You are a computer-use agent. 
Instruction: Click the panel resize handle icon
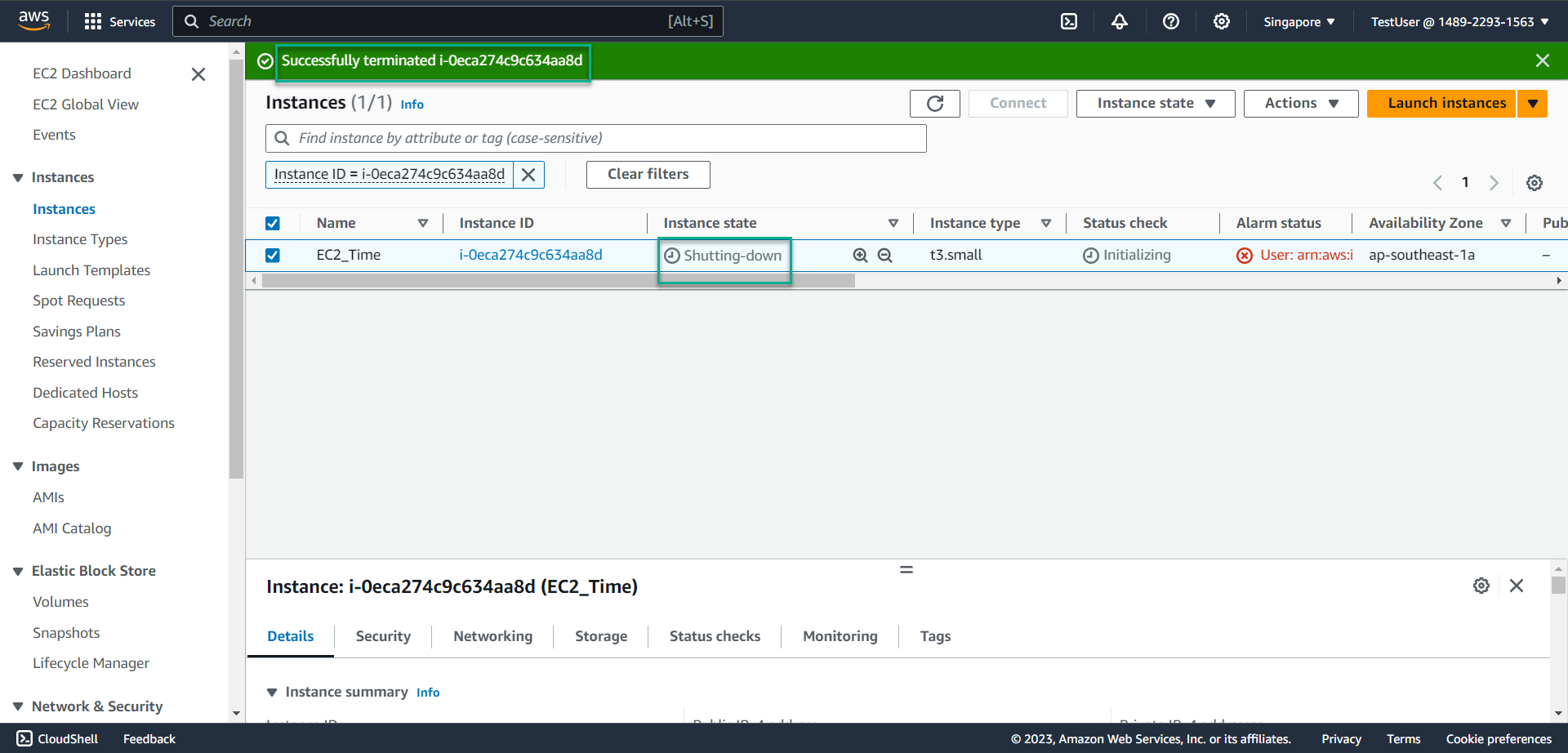click(906, 569)
